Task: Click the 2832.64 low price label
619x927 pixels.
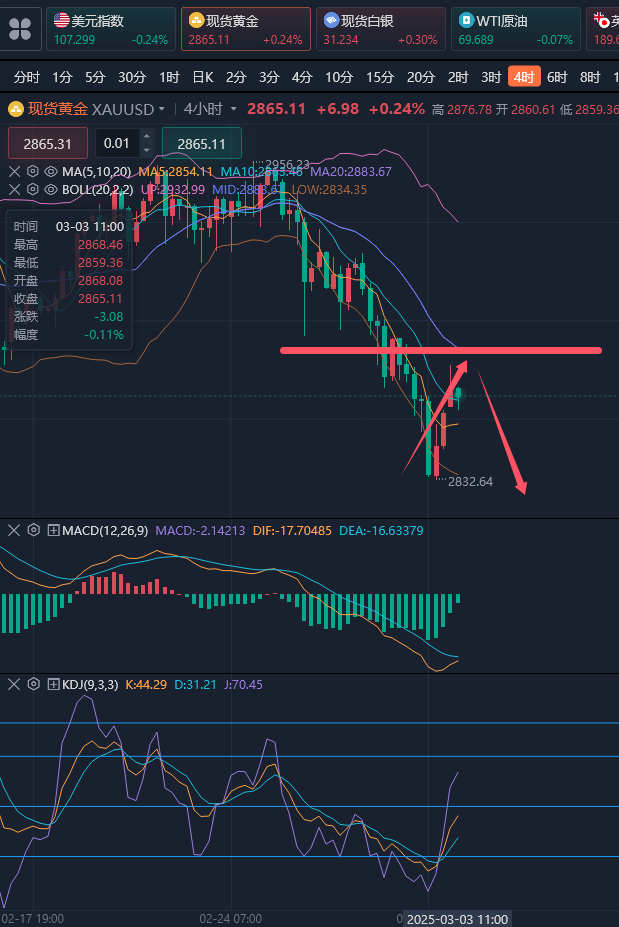Action: click(470, 482)
